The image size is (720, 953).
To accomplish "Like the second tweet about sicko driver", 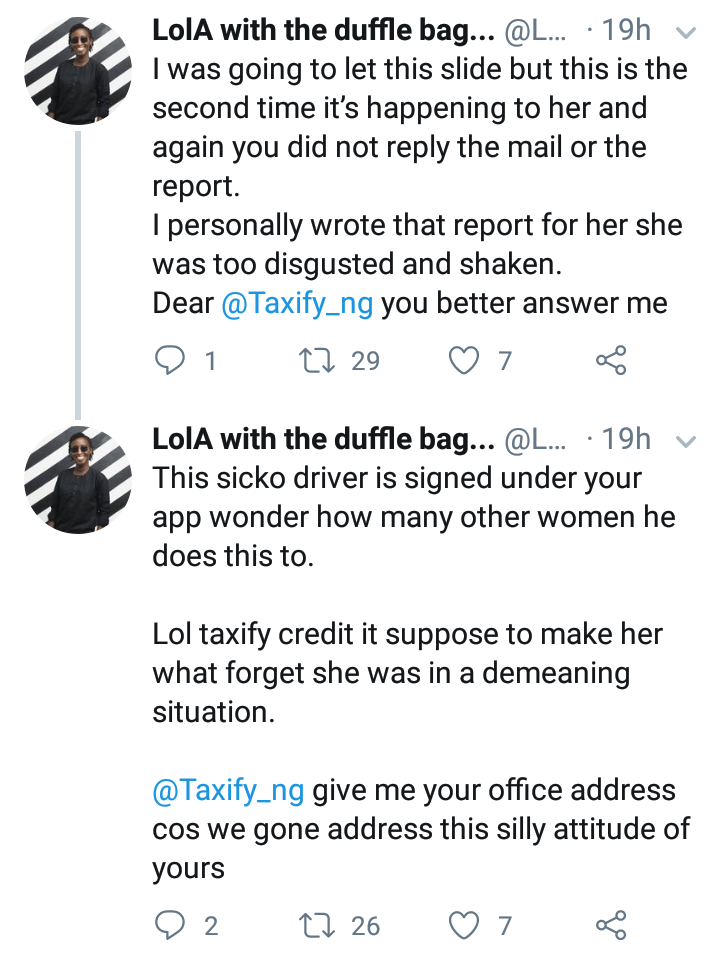I will [x=465, y=925].
